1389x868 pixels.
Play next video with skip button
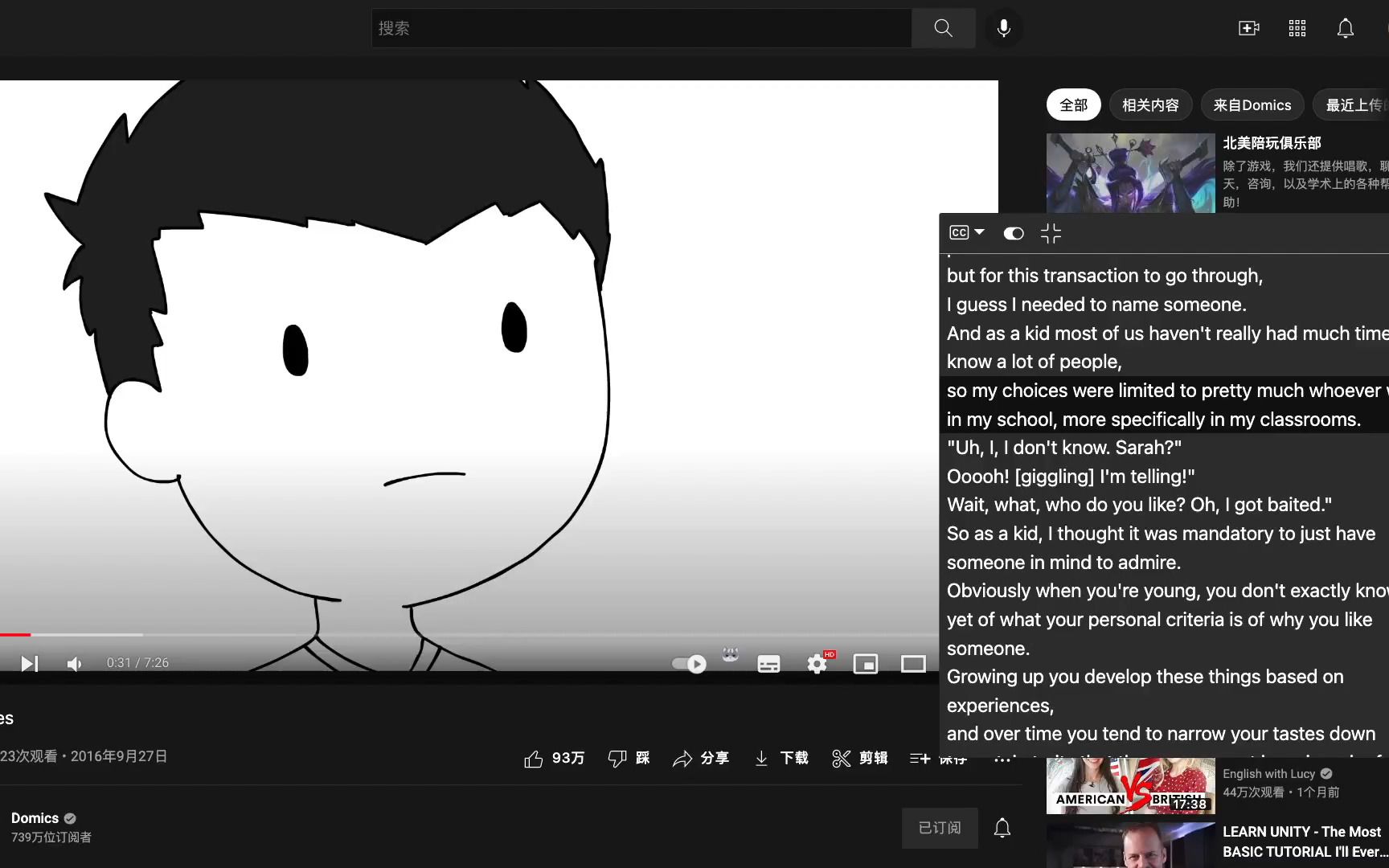coord(29,663)
